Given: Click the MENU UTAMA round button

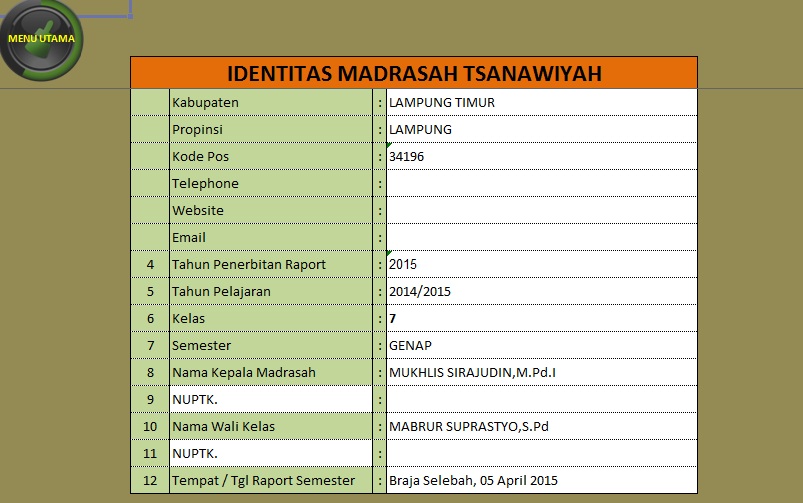Looking at the screenshot, I should [x=41, y=40].
